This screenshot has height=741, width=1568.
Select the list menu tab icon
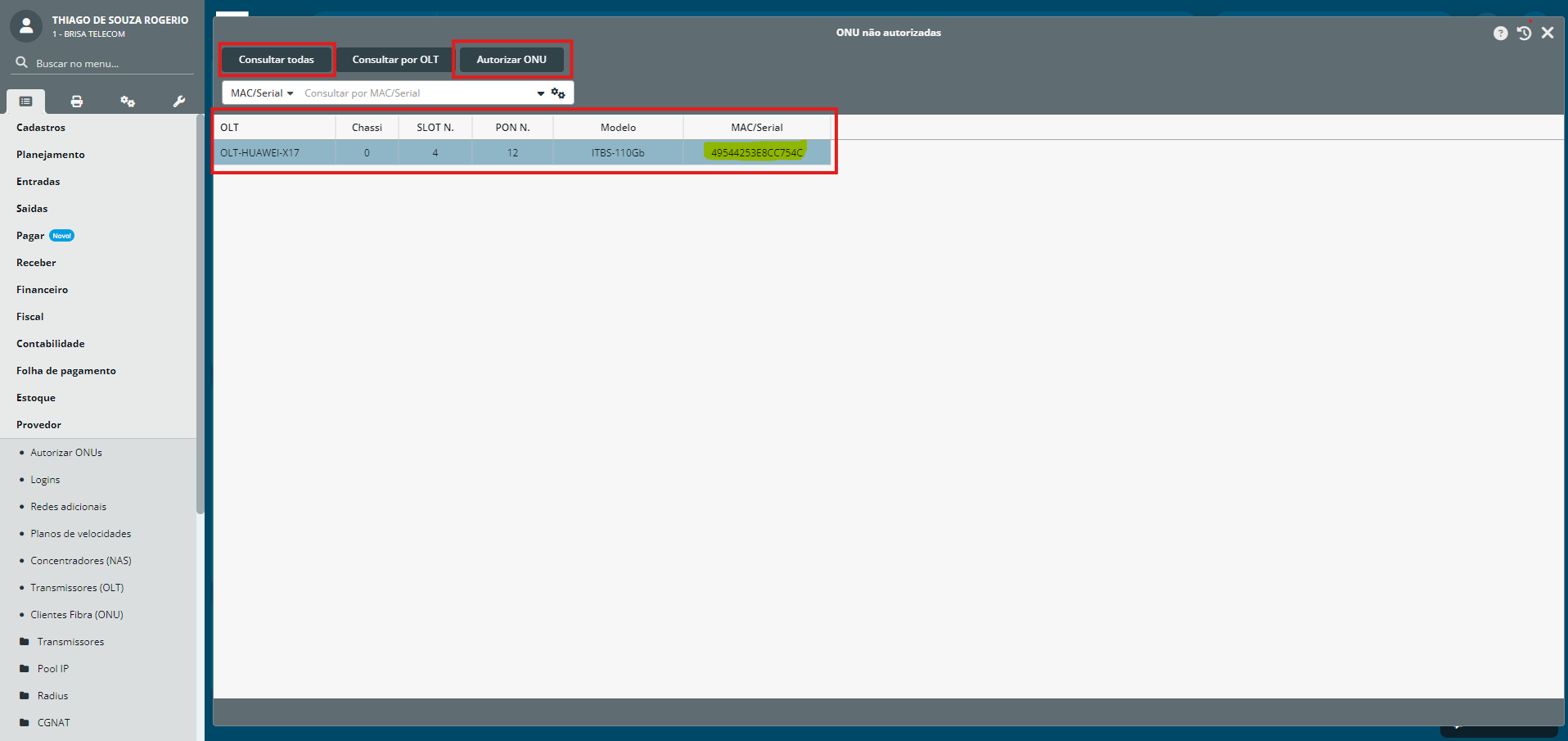(x=26, y=102)
